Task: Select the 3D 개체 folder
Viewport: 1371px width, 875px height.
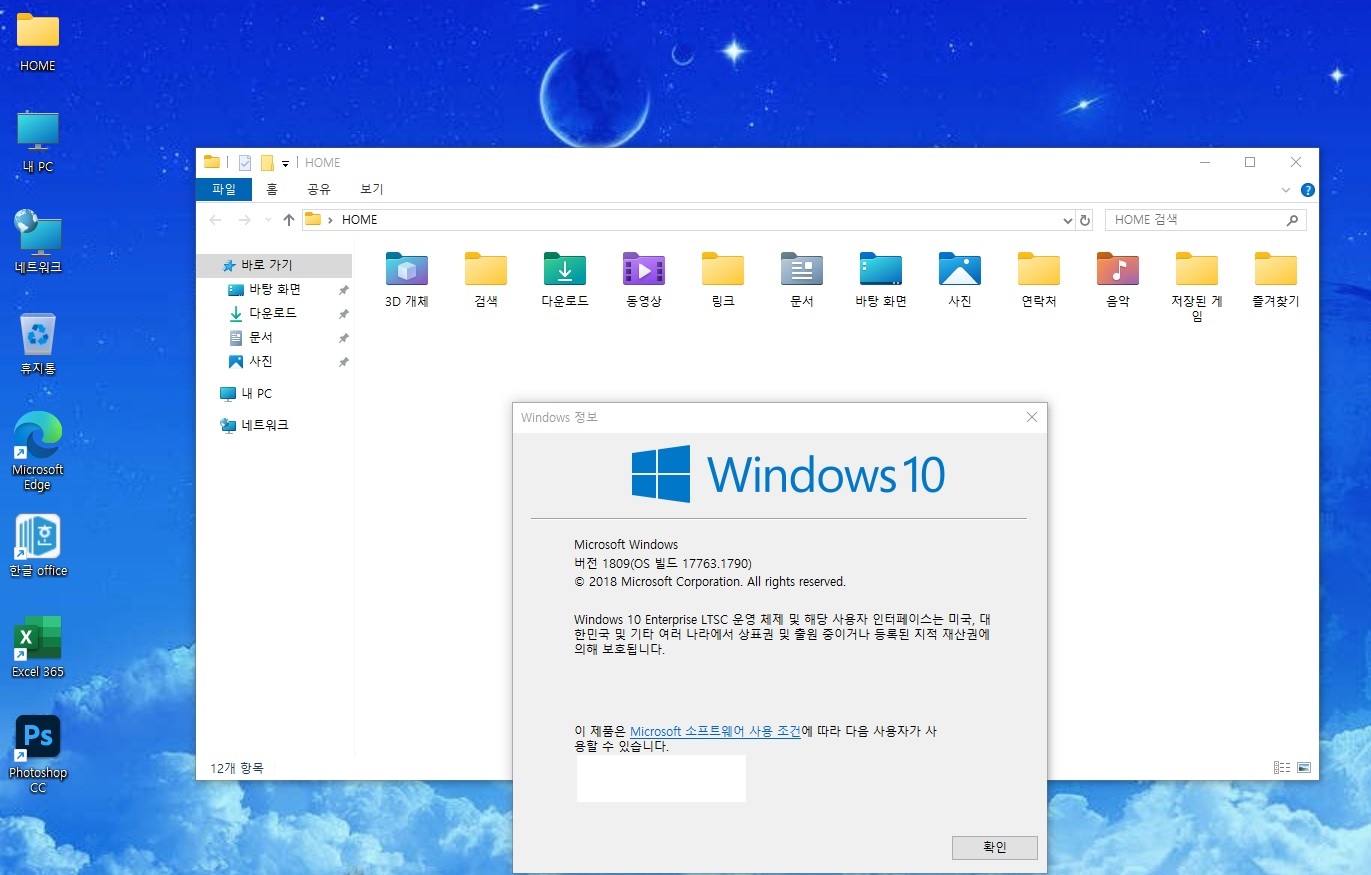Action: coord(407,280)
